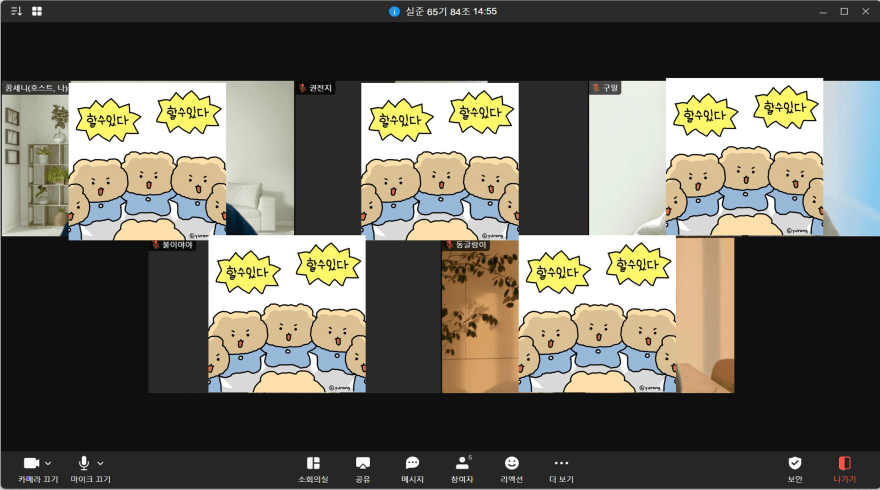
Task: Select 권전지 participant video tile
Action: [440, 159]
